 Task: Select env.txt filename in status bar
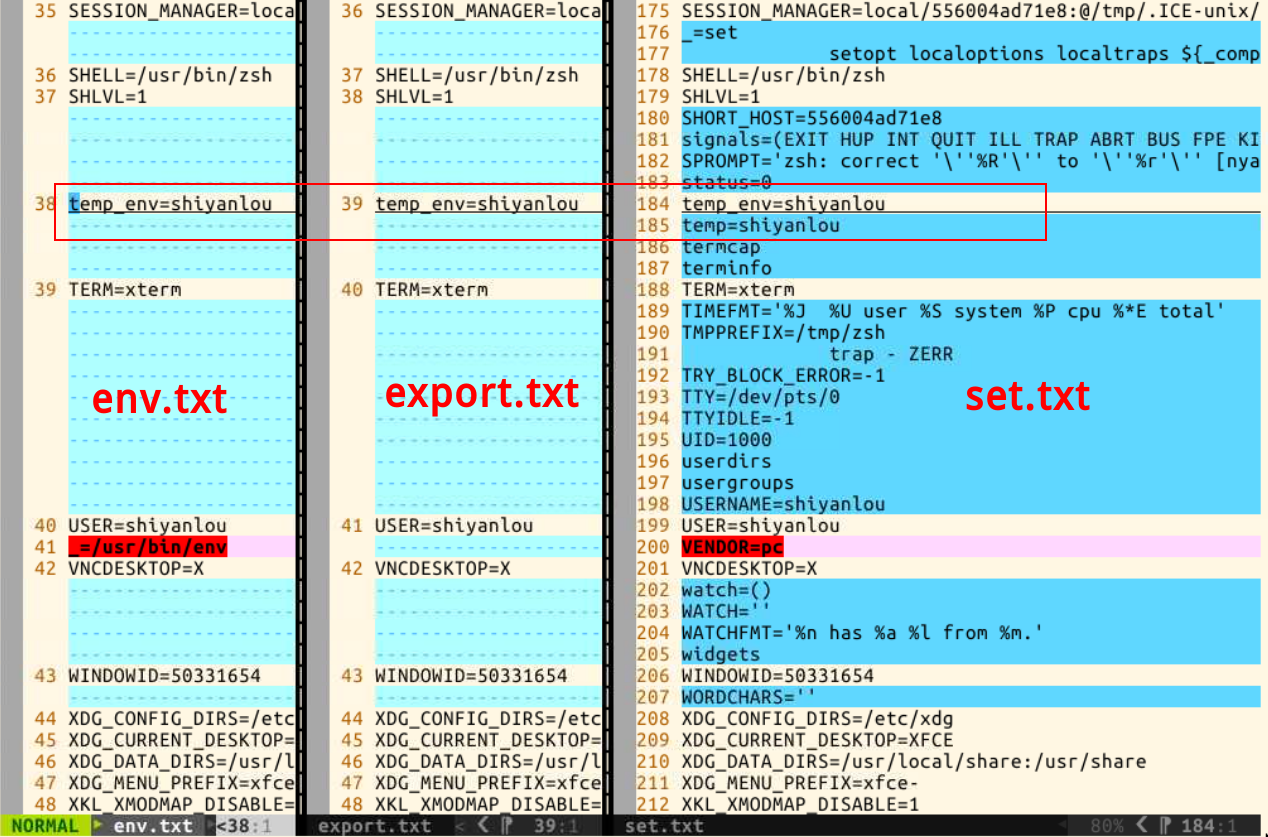click(x=152, y=826)
